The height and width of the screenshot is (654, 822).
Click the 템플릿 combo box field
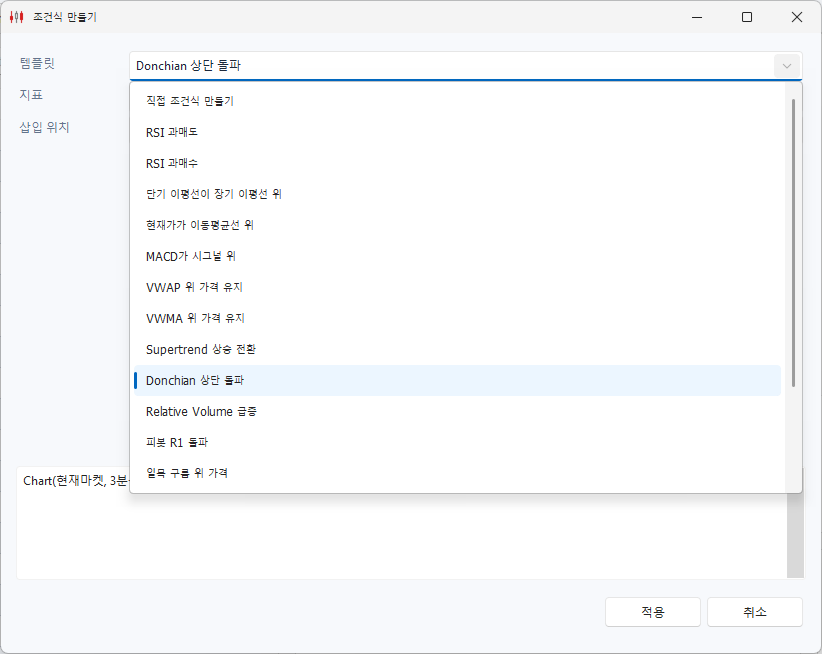(466, 66)
